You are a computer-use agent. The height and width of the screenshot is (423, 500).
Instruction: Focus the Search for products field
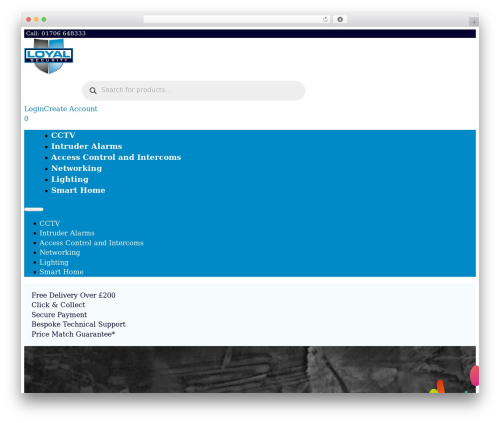click(x=194, y=90)
